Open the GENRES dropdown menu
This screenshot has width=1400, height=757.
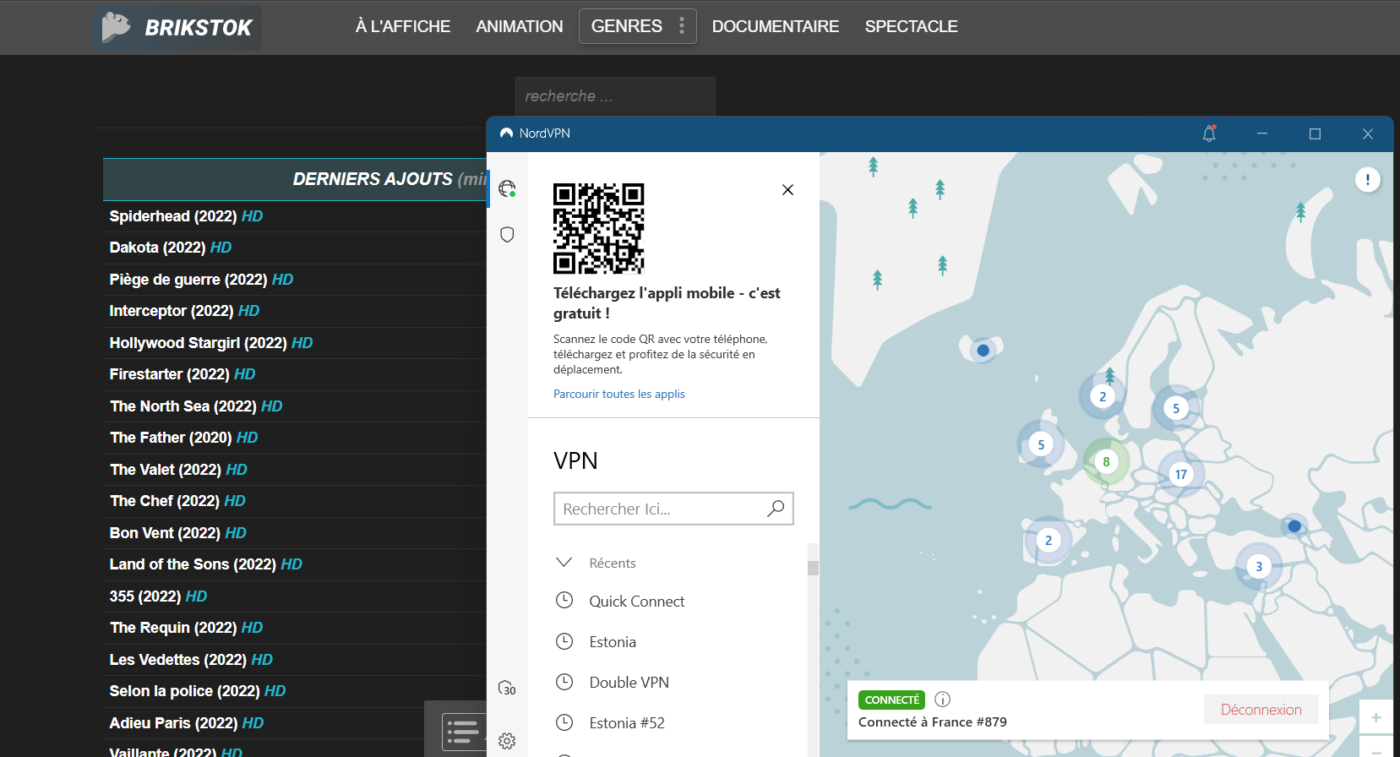(x=638, y=26)
